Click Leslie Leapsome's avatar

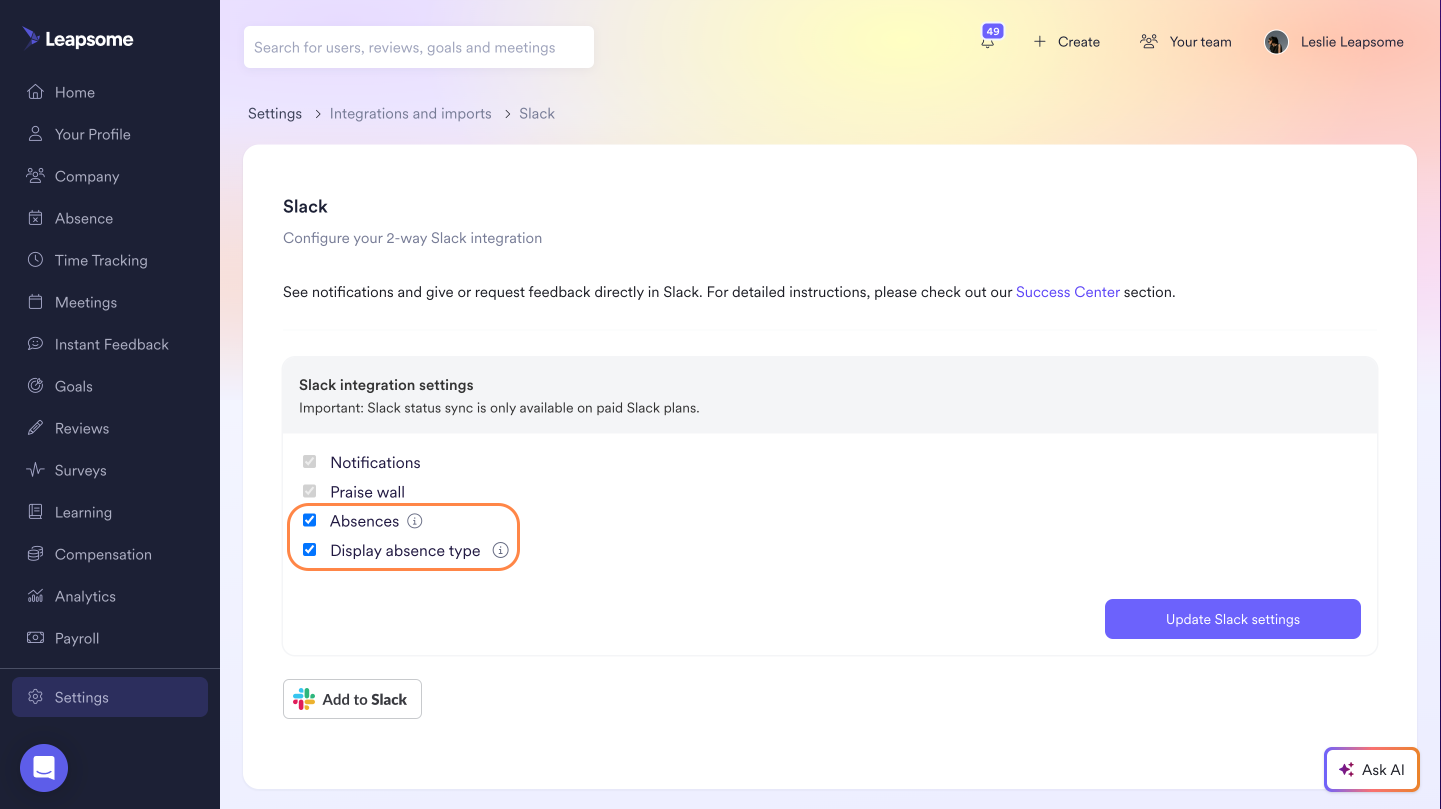tap(1276, 42)
